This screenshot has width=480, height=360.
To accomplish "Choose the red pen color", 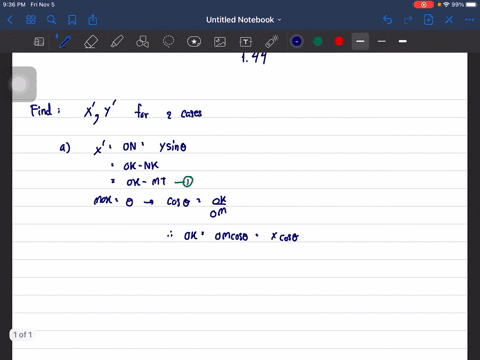I will (339, 41).
